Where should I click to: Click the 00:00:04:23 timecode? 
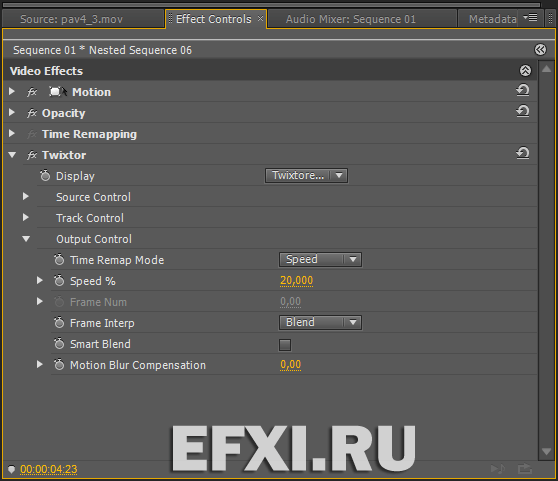(49, 469)
